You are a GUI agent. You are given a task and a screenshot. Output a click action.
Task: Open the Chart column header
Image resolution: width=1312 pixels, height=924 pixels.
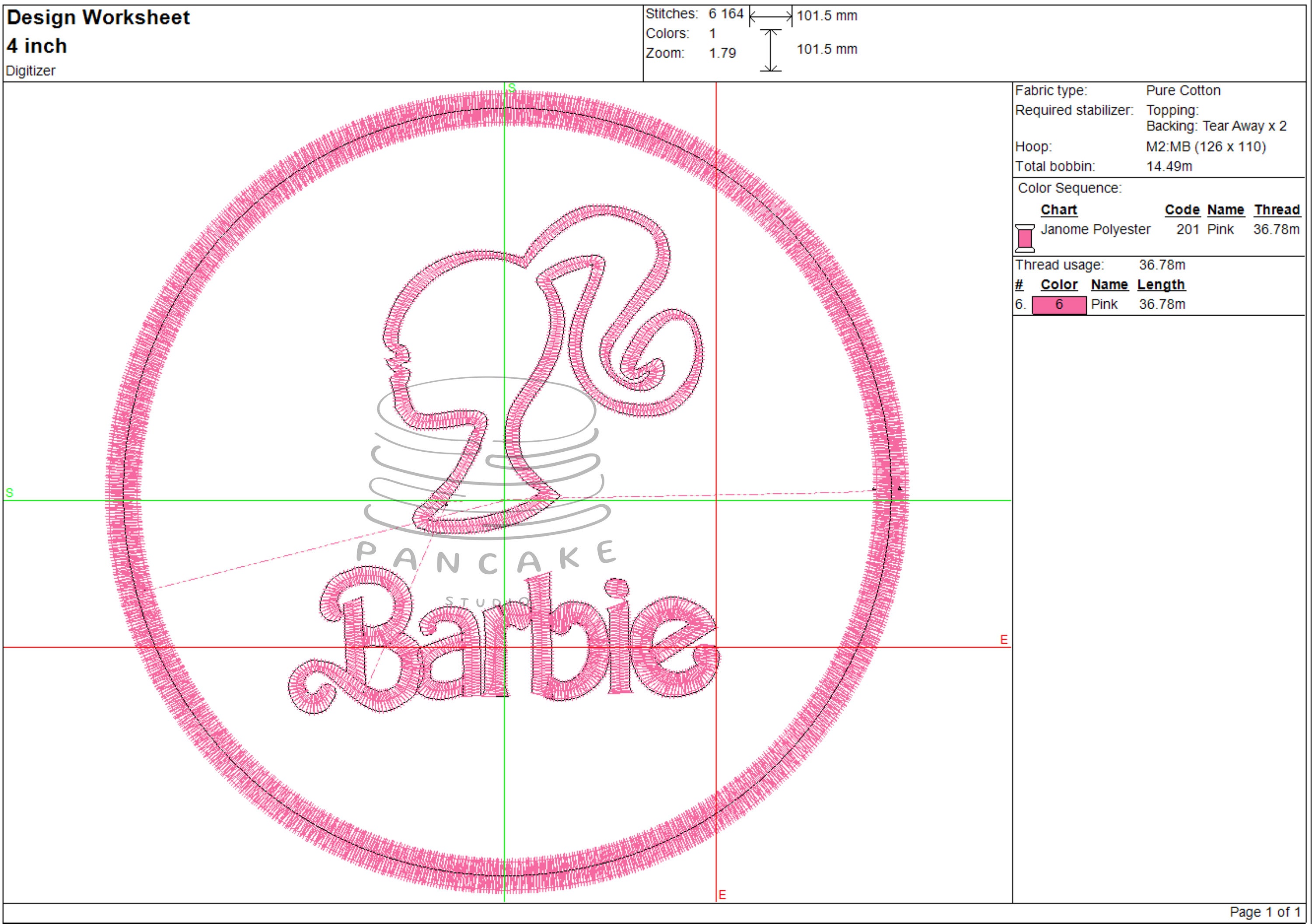coord(1059,210)
